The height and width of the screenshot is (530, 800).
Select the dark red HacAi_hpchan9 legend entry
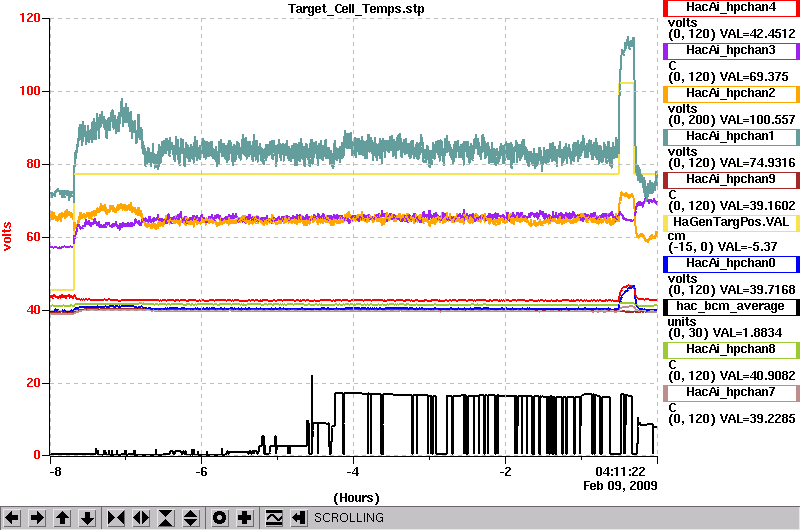731,180
